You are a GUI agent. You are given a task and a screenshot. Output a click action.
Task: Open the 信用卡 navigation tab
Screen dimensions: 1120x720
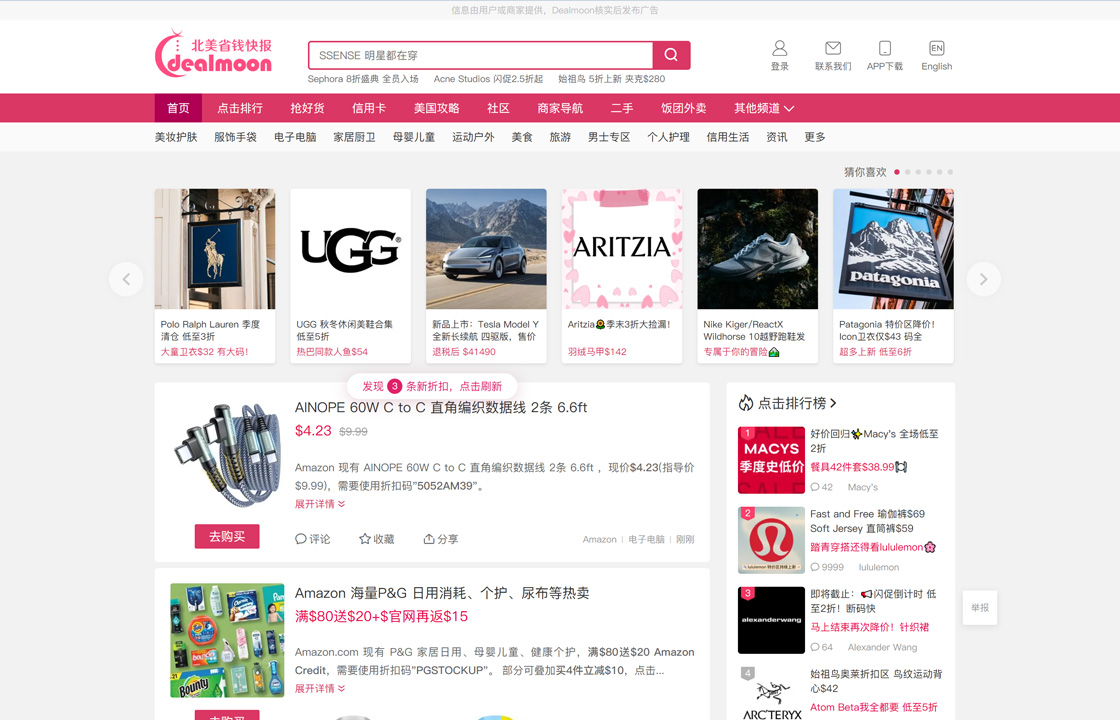click(x=369, y=108)
